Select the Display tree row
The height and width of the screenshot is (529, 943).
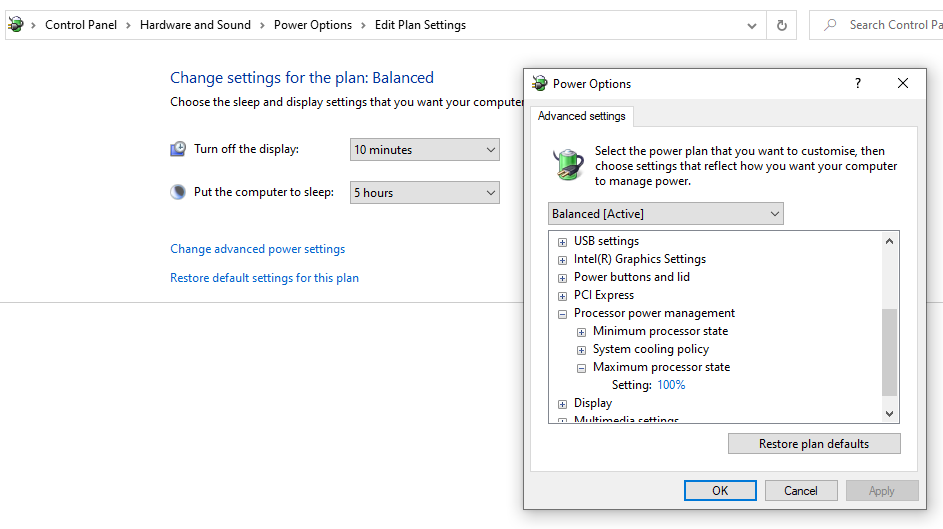pos(593,403)
